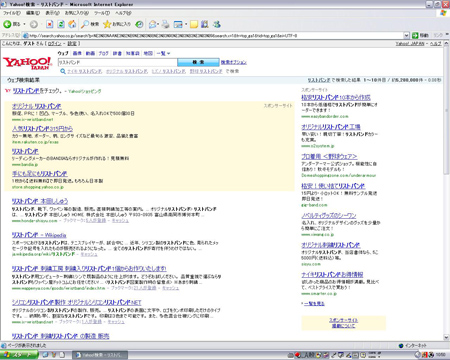
Task: Open the ヘルプ menu
Action: click(123, 13)
